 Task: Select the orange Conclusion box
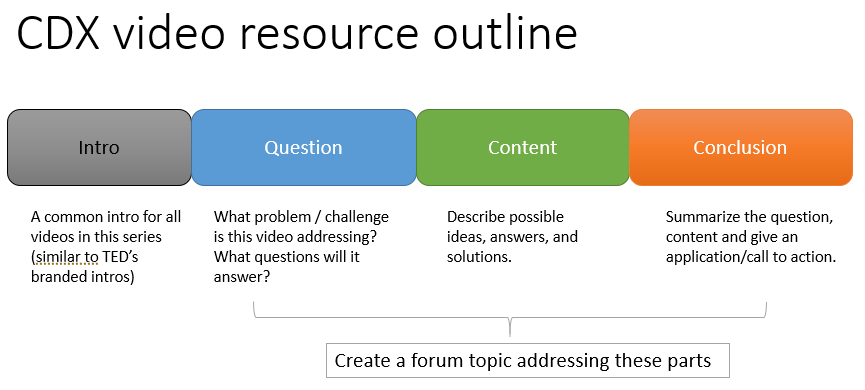pos(741,147)
